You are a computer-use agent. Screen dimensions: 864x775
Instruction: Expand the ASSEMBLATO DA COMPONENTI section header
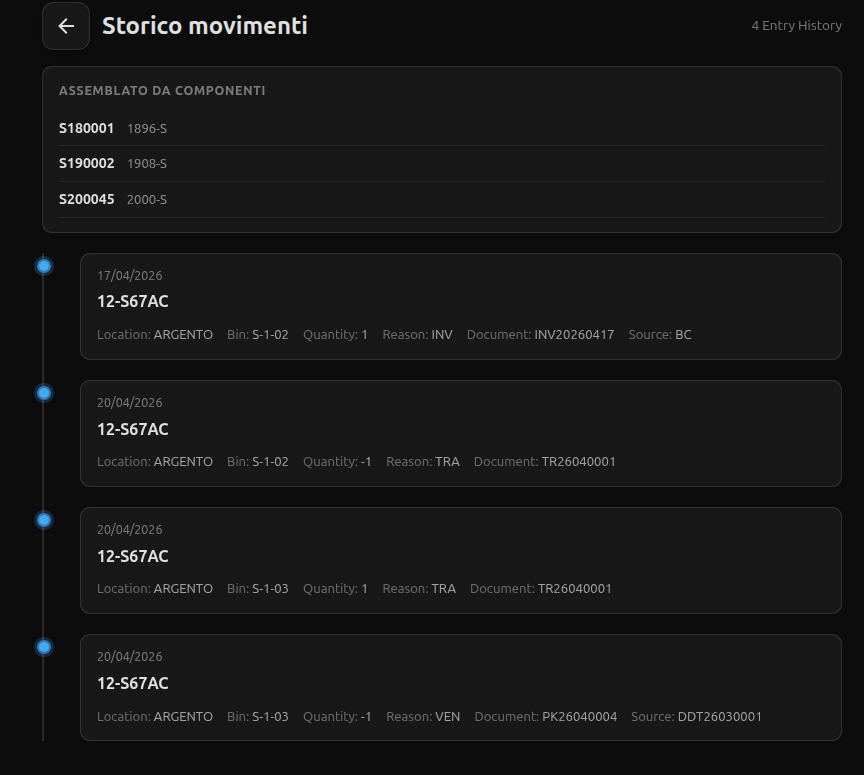point(162,90)
